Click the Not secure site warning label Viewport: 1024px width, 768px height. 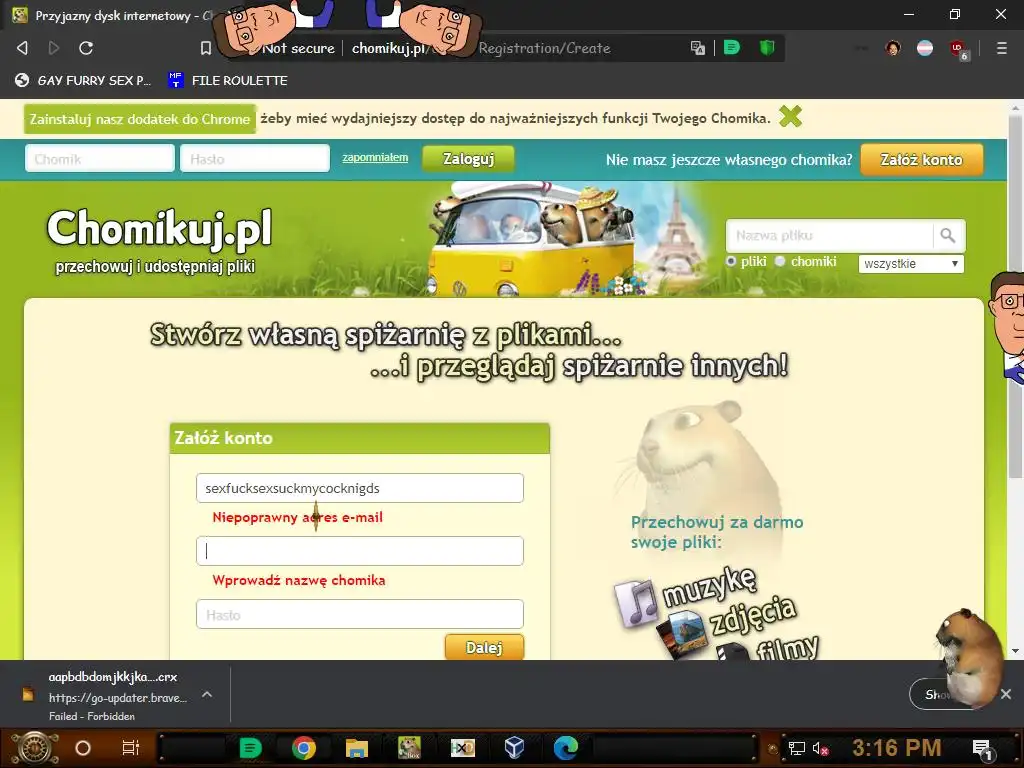point(298,48)
